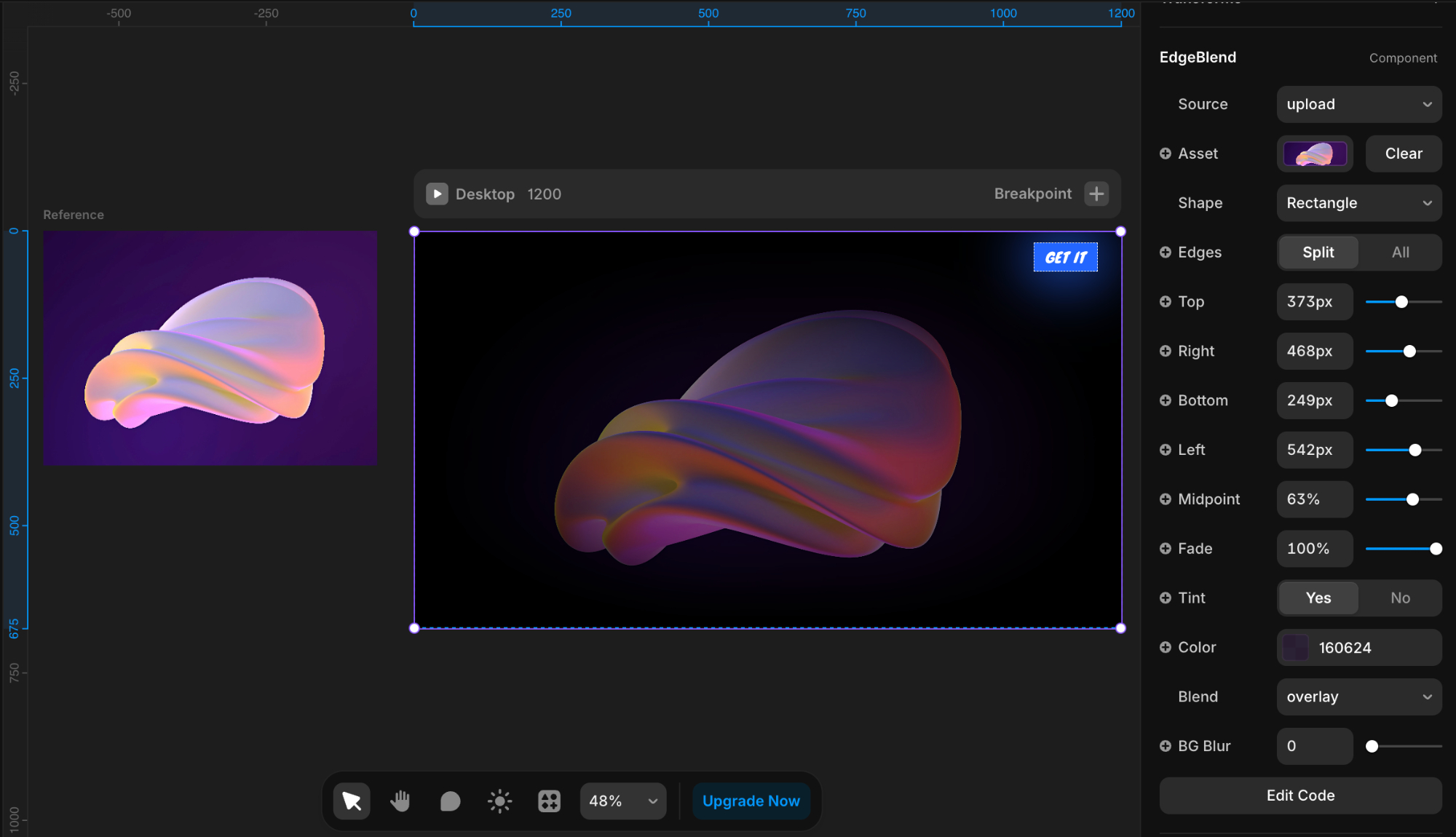The height and width of the screenshot is (837, 1456).
Task: Toggle the sun brightness theme icon
Action: 499,801
